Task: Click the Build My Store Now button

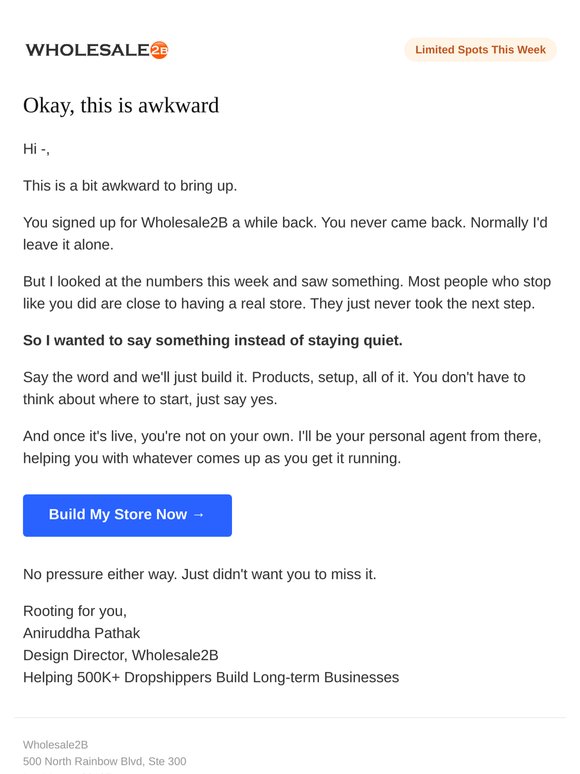Action: click(x=127, y=515)
